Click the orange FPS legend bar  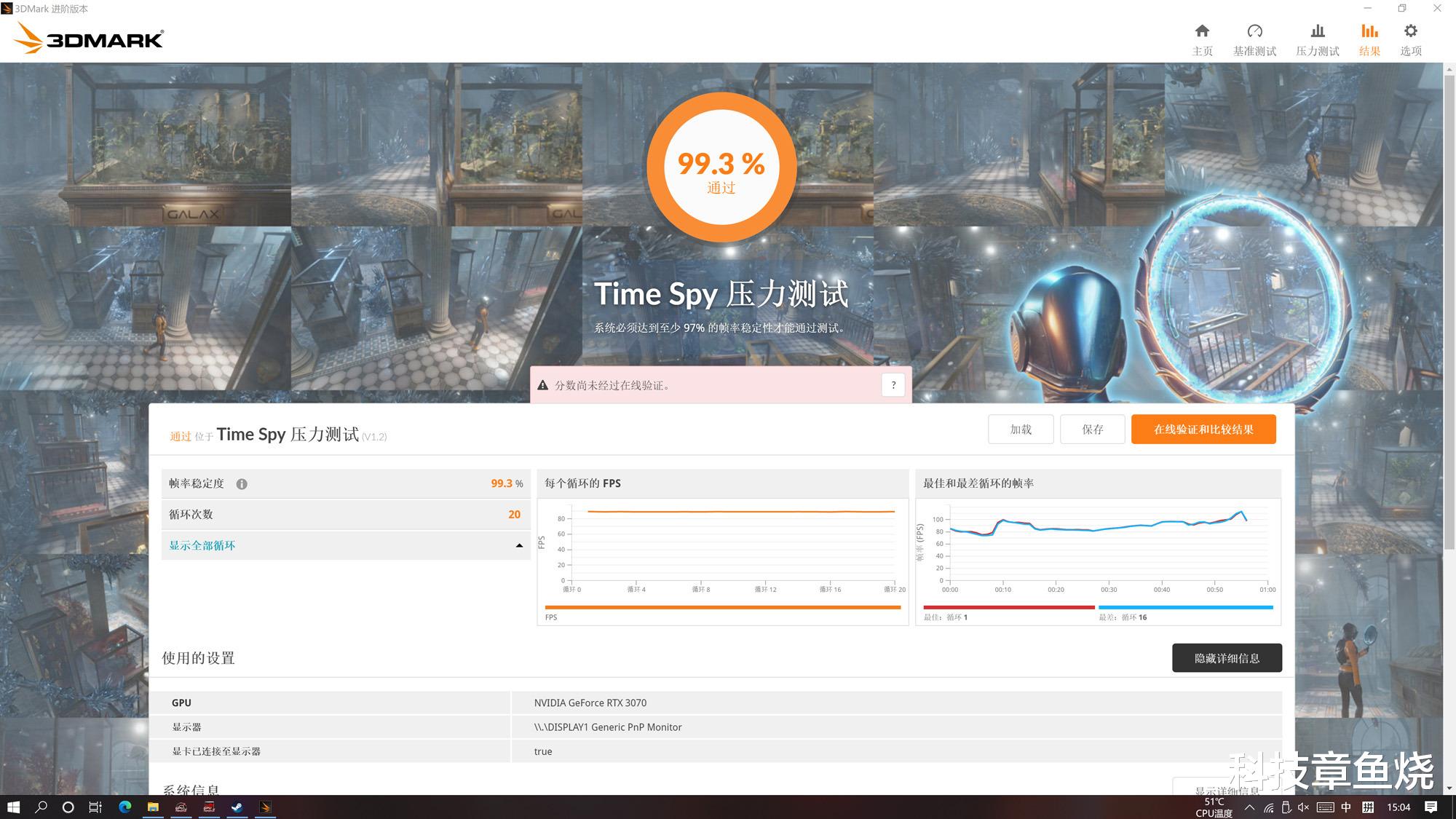point(723,607)
